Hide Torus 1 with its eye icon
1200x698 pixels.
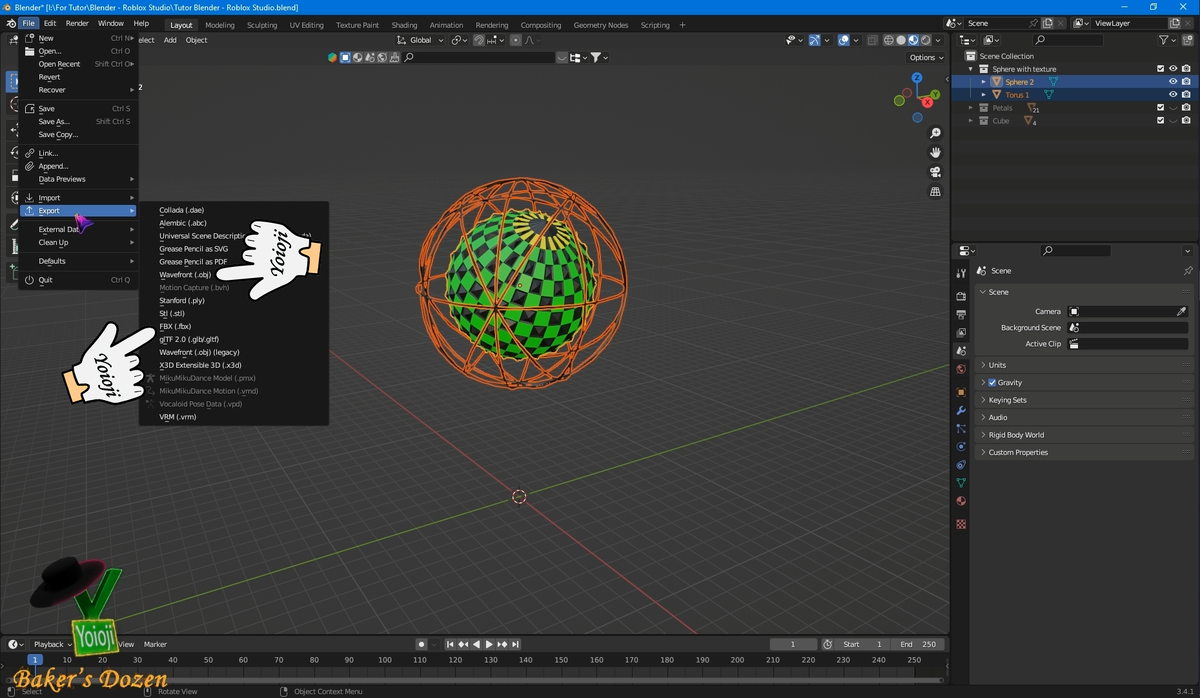point(1173,95)
